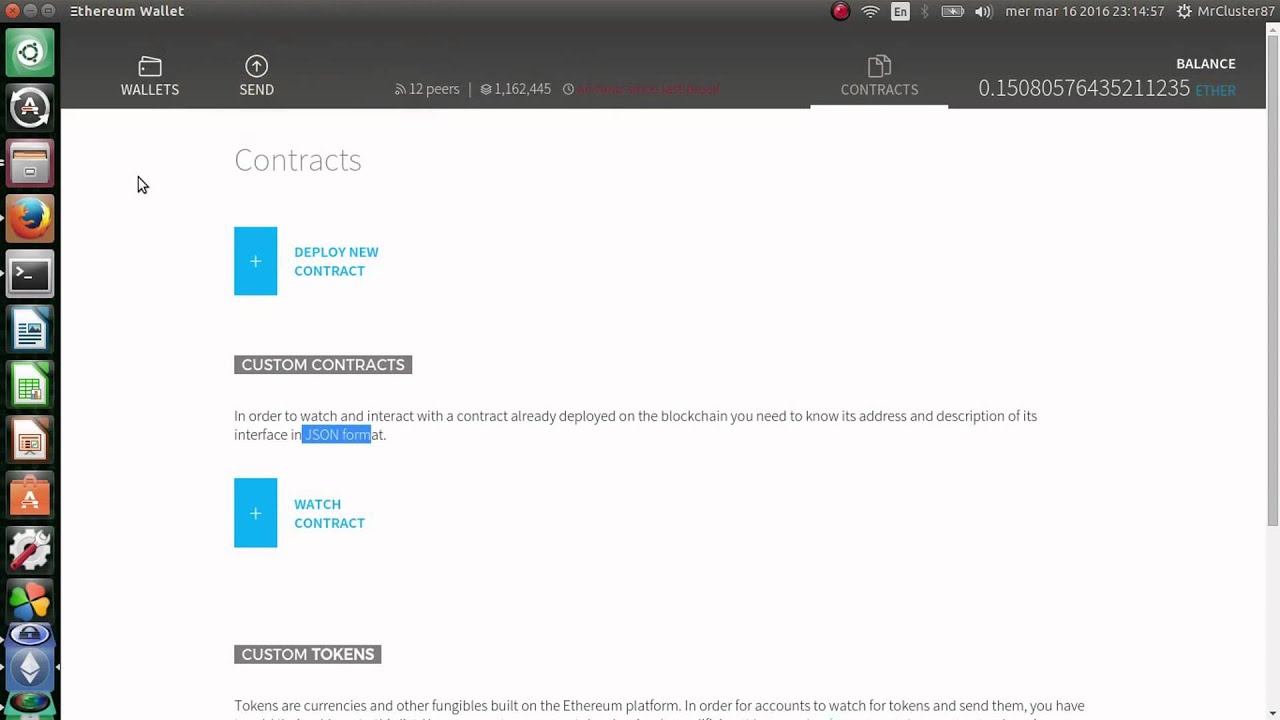Viewport: 1280px width, 720px height.
Task: Launch Firefox from the dock
Action: pos(30,218)
